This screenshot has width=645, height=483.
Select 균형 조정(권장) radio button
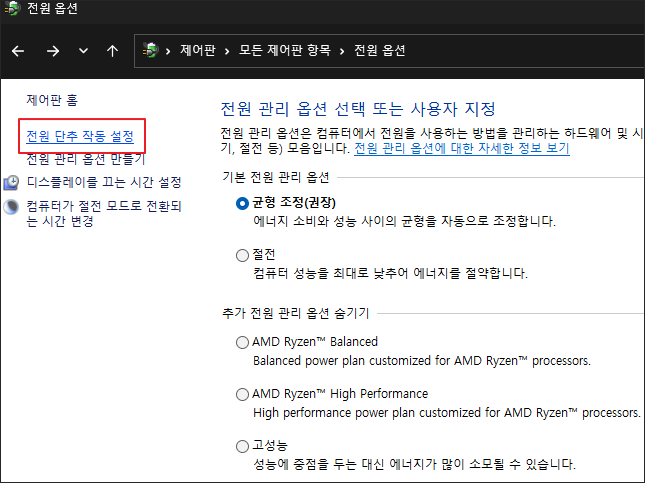(242, 203)
